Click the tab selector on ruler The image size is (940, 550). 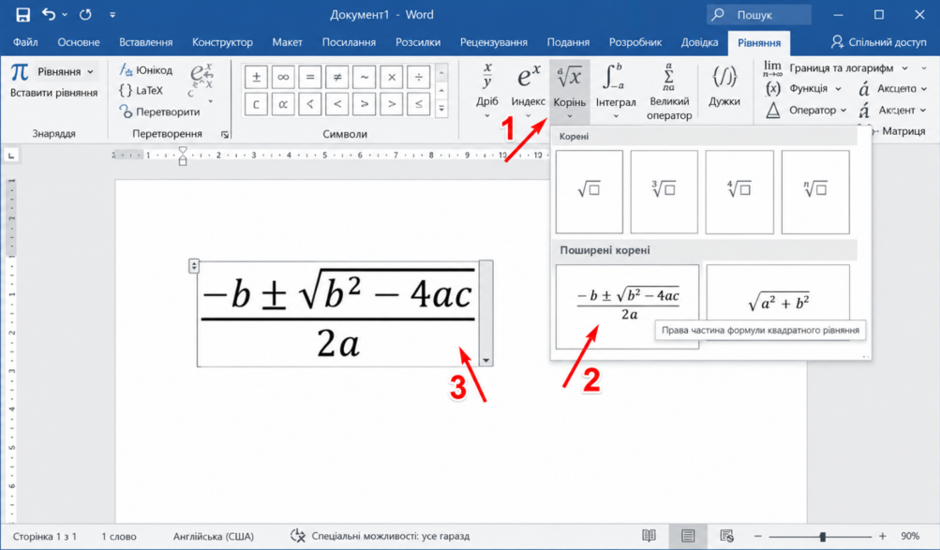click(x=11, y=156)
